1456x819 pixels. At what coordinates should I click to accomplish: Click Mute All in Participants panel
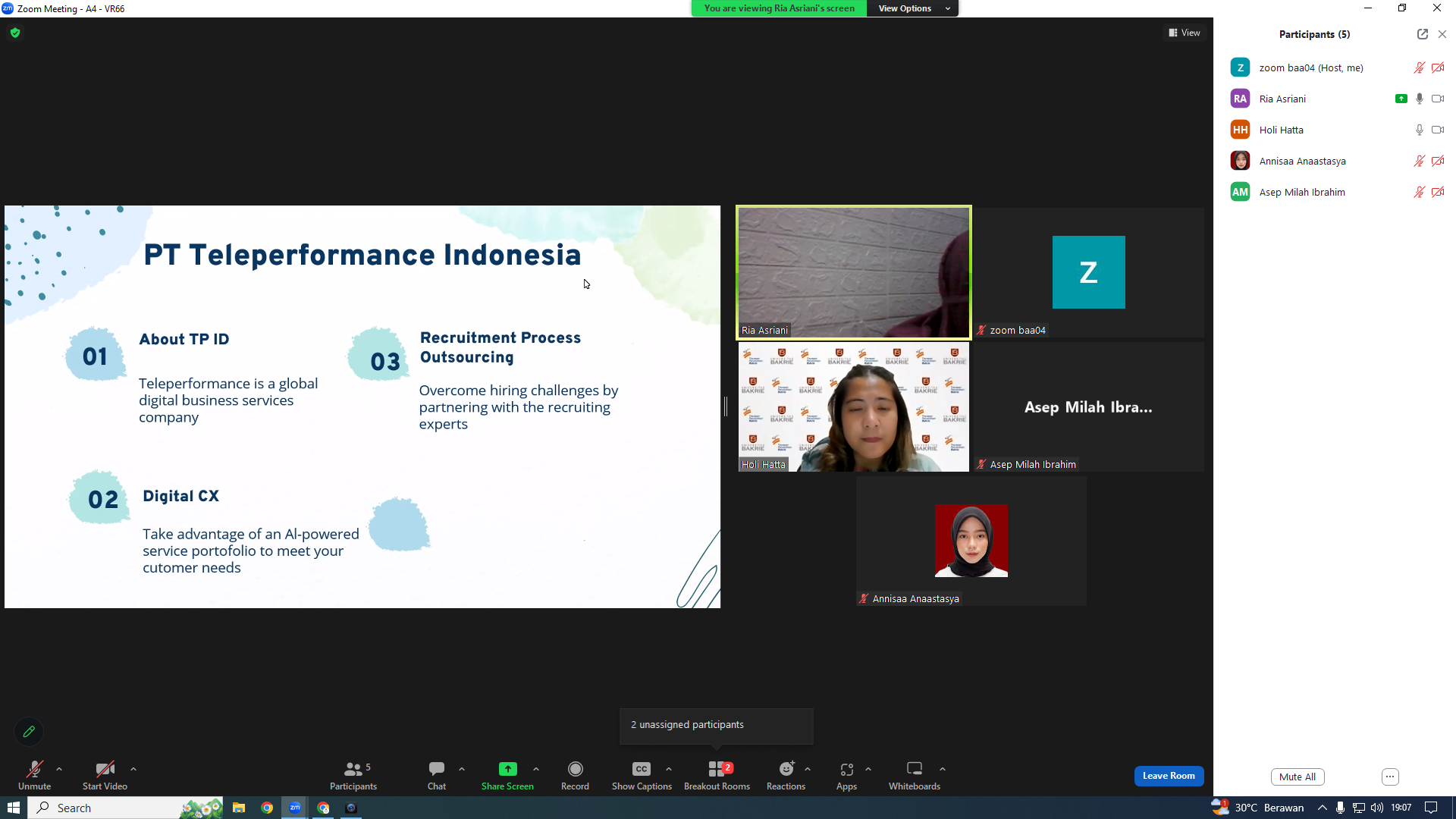tap(1298, 777)
